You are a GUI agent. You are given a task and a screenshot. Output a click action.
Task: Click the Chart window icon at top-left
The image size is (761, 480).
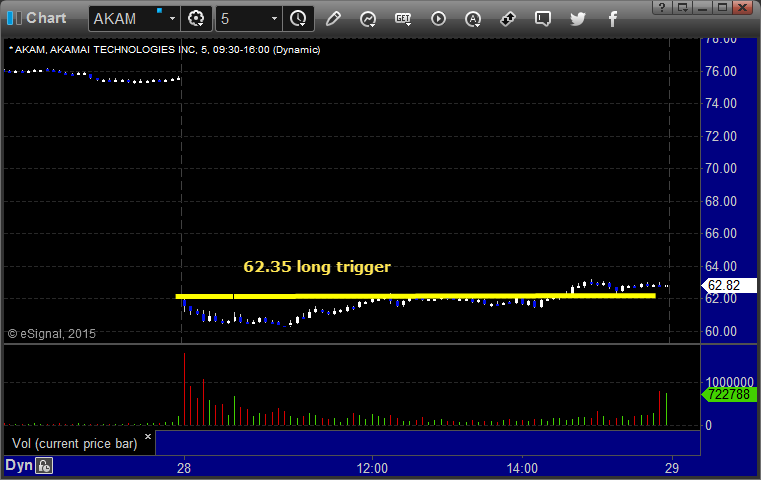coord(14,18)
